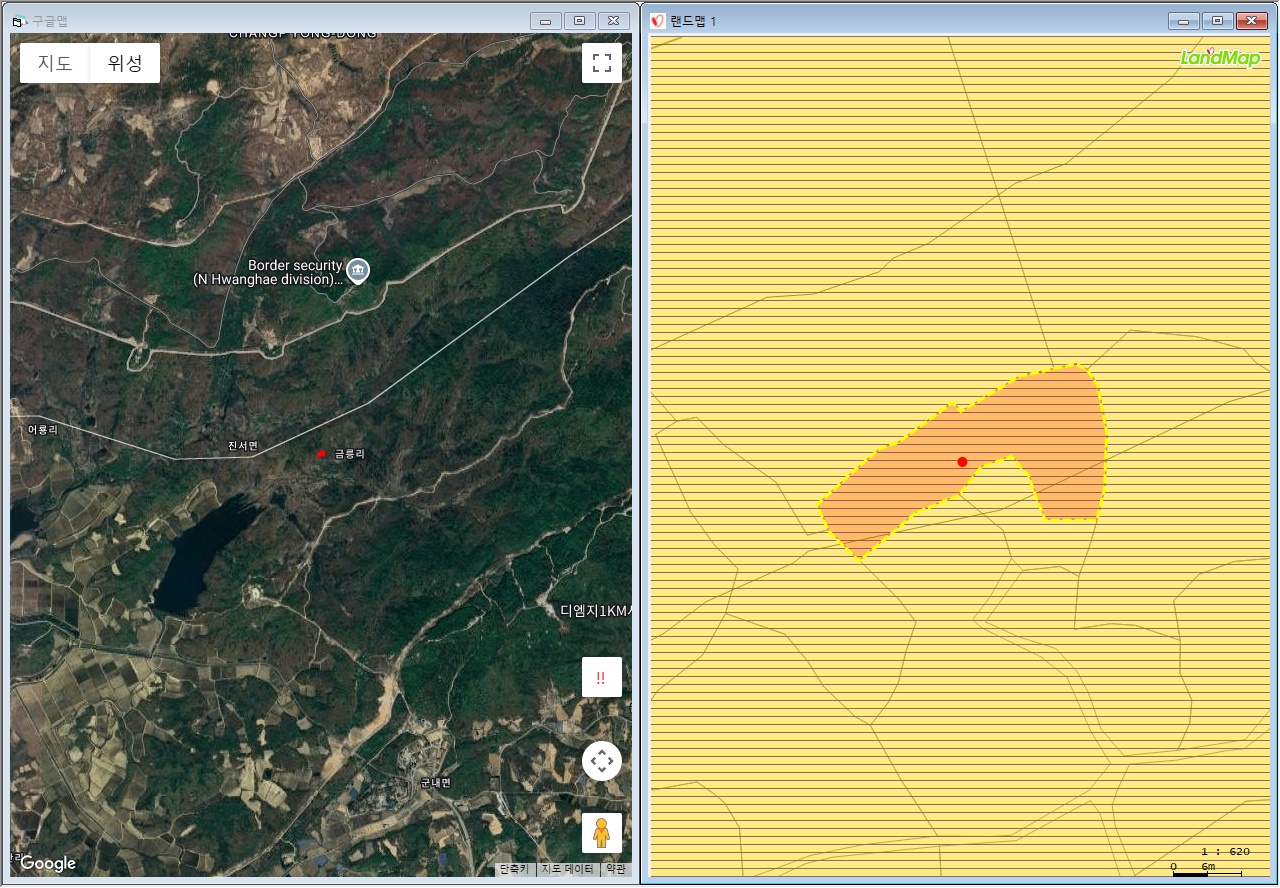Toggle fullscreen view on the Google map

[x=601, y=63]
